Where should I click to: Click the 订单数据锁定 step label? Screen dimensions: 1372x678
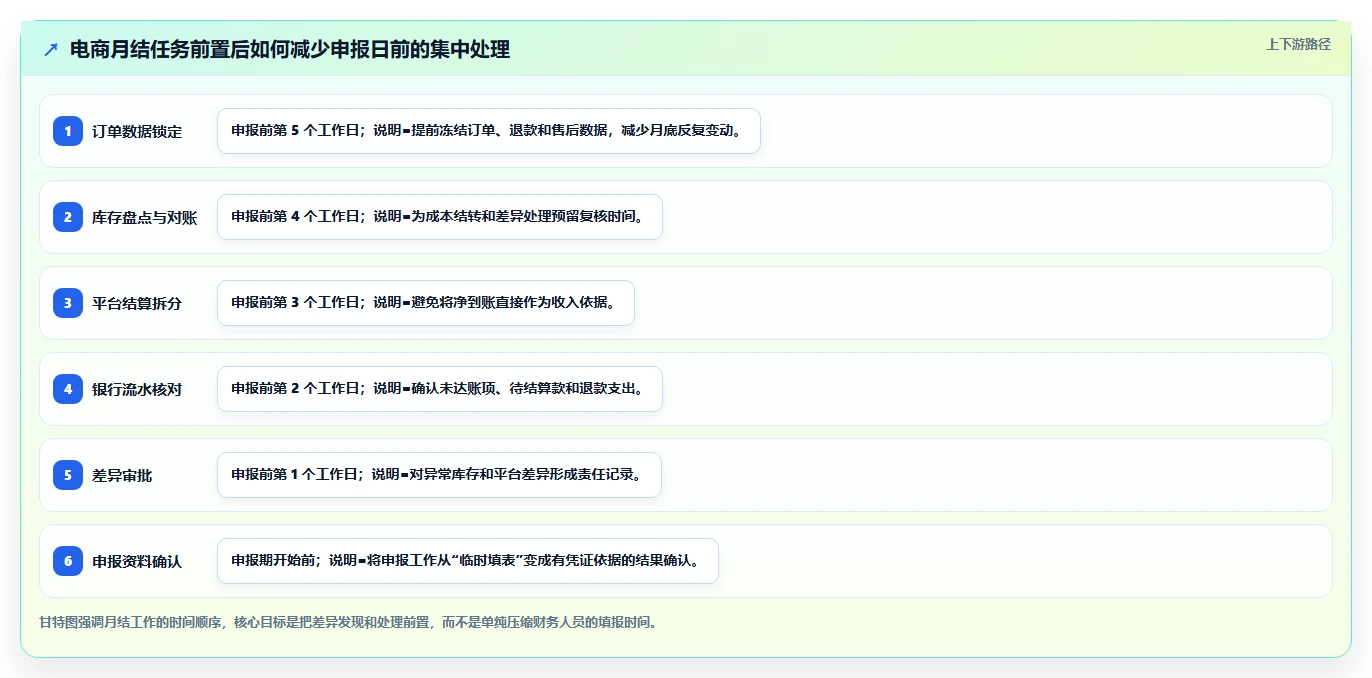(137, 131)
